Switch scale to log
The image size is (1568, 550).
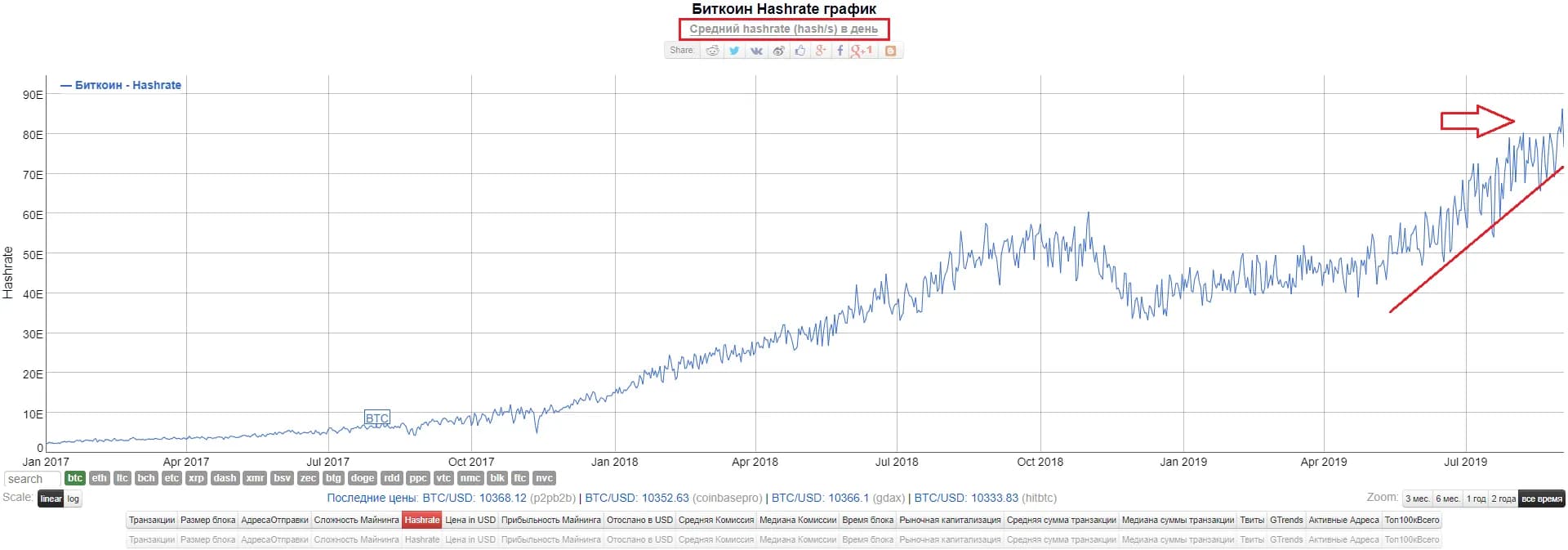pos(73,499)
